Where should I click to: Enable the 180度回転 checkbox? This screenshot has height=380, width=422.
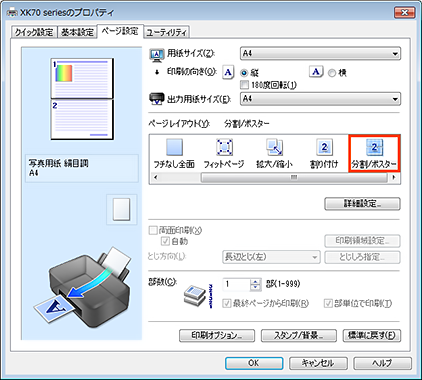pyautogui.click(x=245, y=85)
